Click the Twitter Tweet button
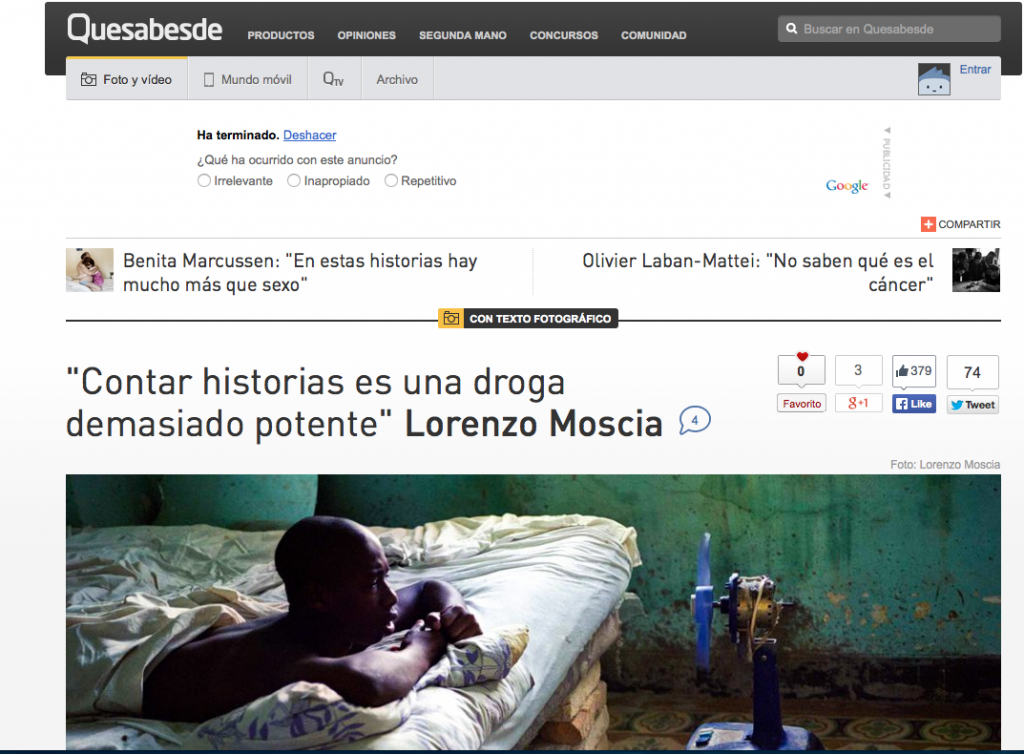This screenshot has width=1024, height=754. 972,404
